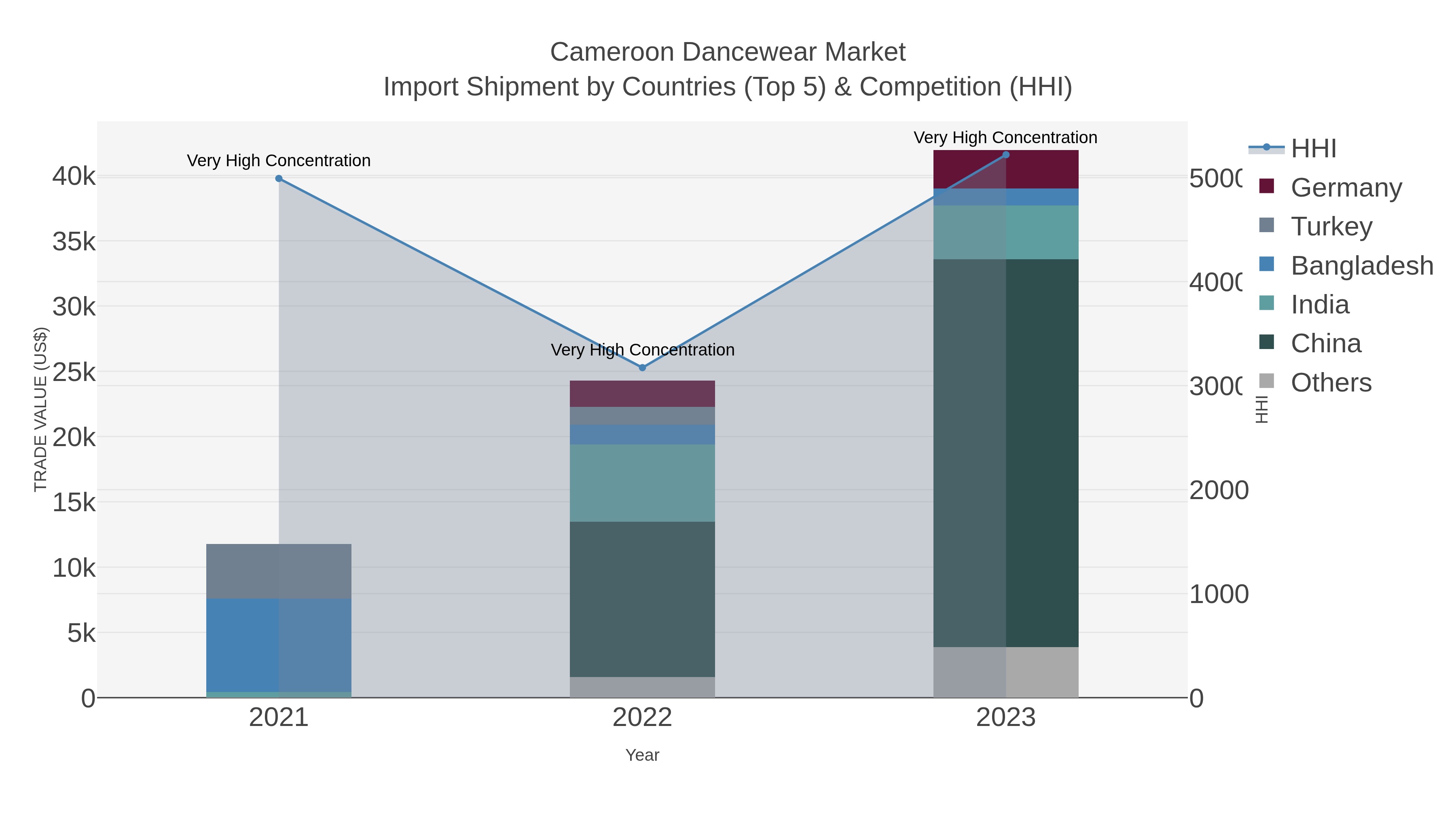Click Very High Concentration label above 2021
Screen dimensions: 1456x819
coord(279,161)
